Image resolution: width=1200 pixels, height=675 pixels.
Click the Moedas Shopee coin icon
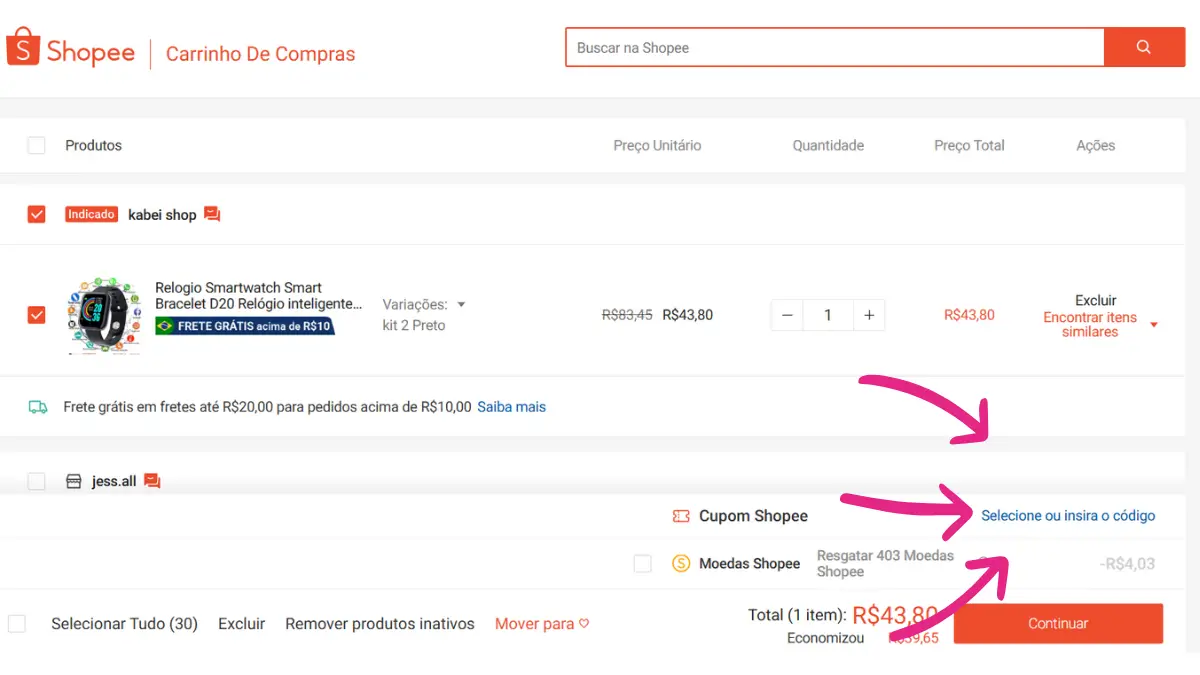point(681,563)
